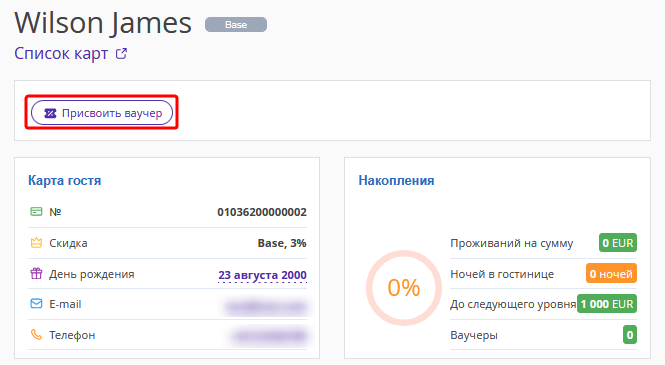Click the envelope icon by E-mail
Image resolution: width=665 pixels, height=365 pixels.
coord(36,304)
